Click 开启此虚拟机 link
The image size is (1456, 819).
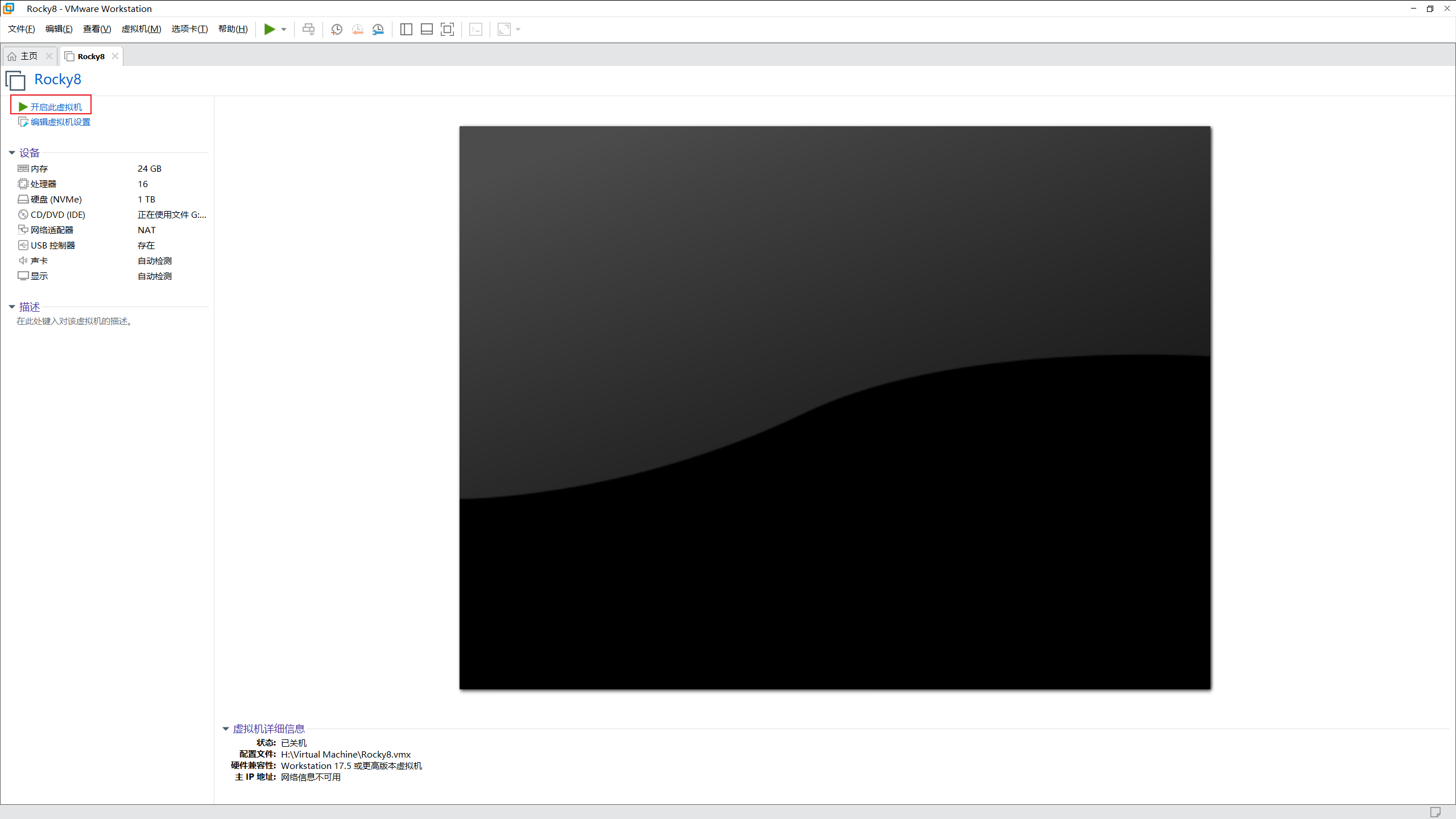point(55,107)
